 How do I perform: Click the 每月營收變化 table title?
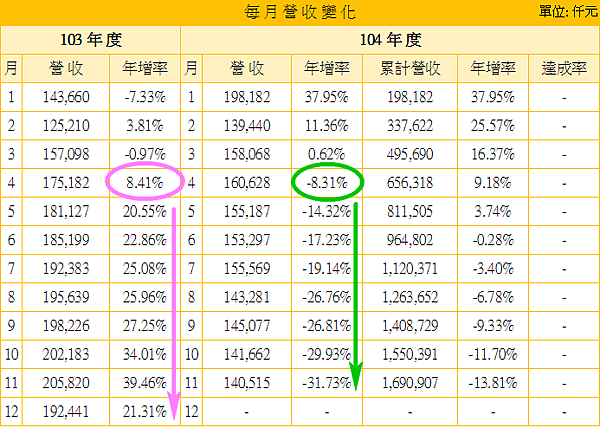click(300, 12)
